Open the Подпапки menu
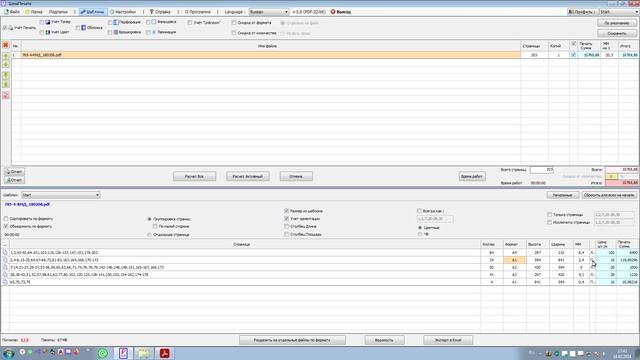The width and height of the screenshot is (640, 360). point(58,12)
